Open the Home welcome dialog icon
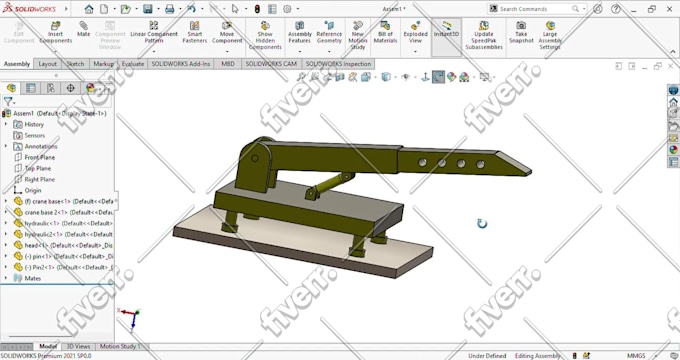This screenshot has height=360, width=680. coord(89,9)
